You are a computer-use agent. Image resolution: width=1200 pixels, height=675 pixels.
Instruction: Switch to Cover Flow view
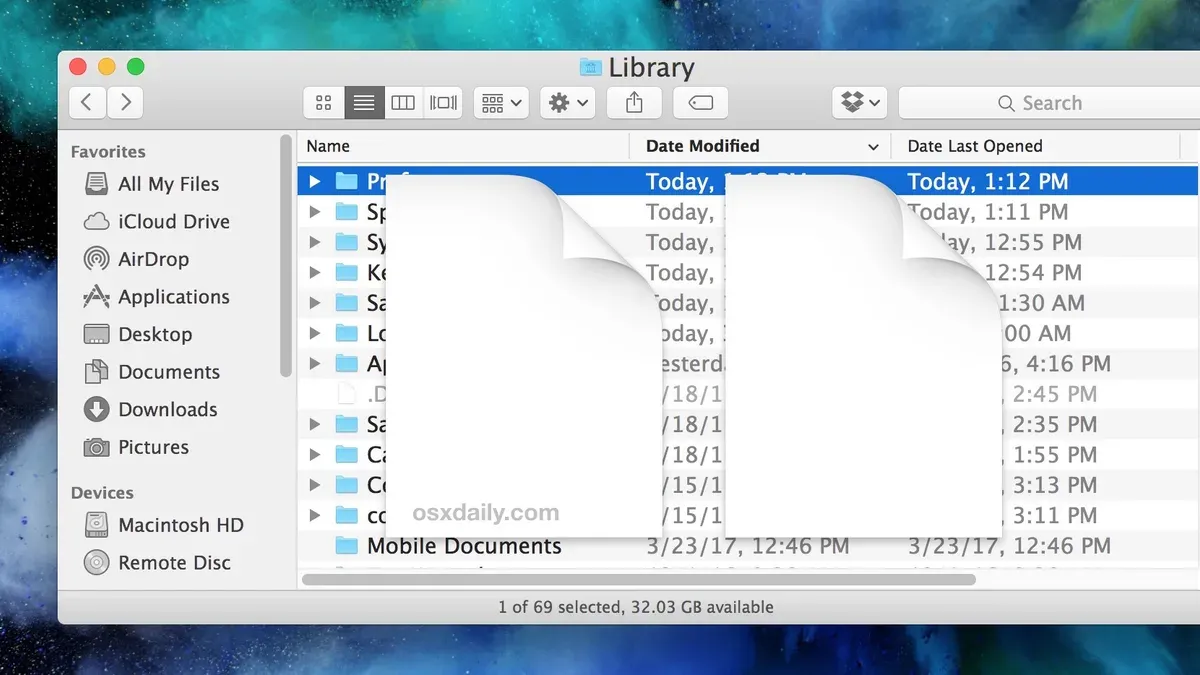(443, 103)
